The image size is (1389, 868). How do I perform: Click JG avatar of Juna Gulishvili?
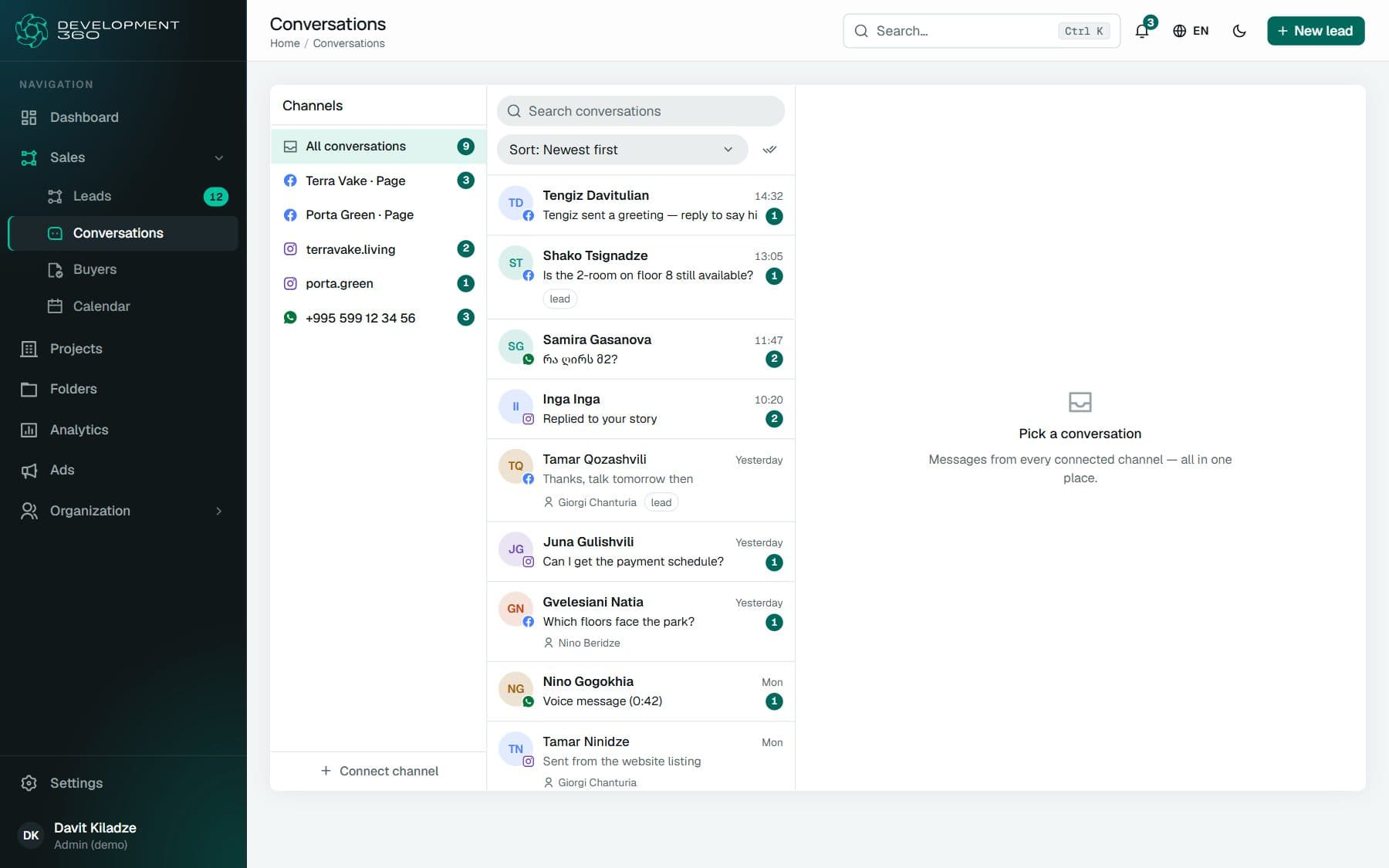tap(515, 549)
